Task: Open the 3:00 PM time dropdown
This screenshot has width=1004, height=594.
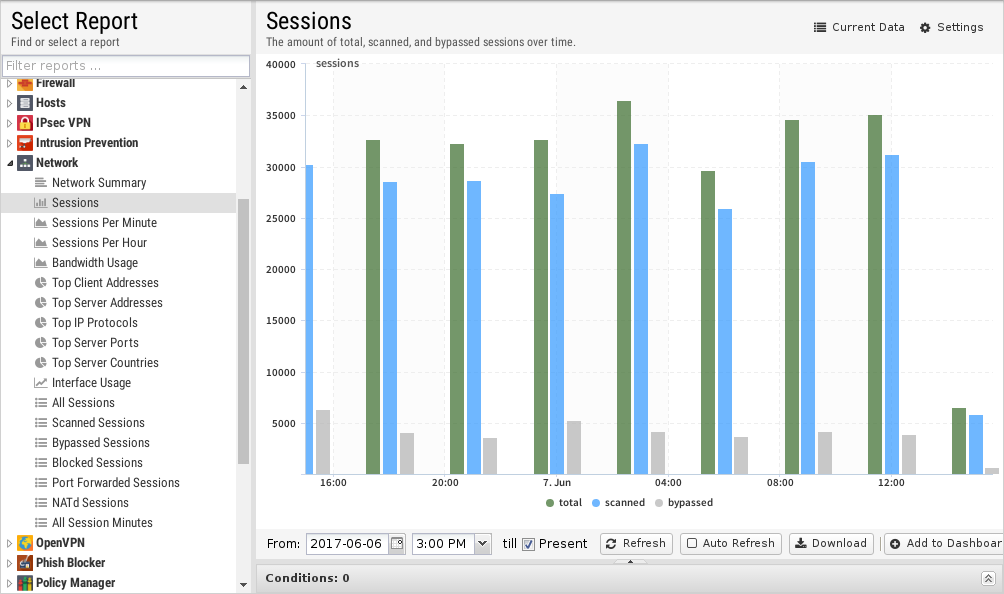Action: click(x=483, y=543)
